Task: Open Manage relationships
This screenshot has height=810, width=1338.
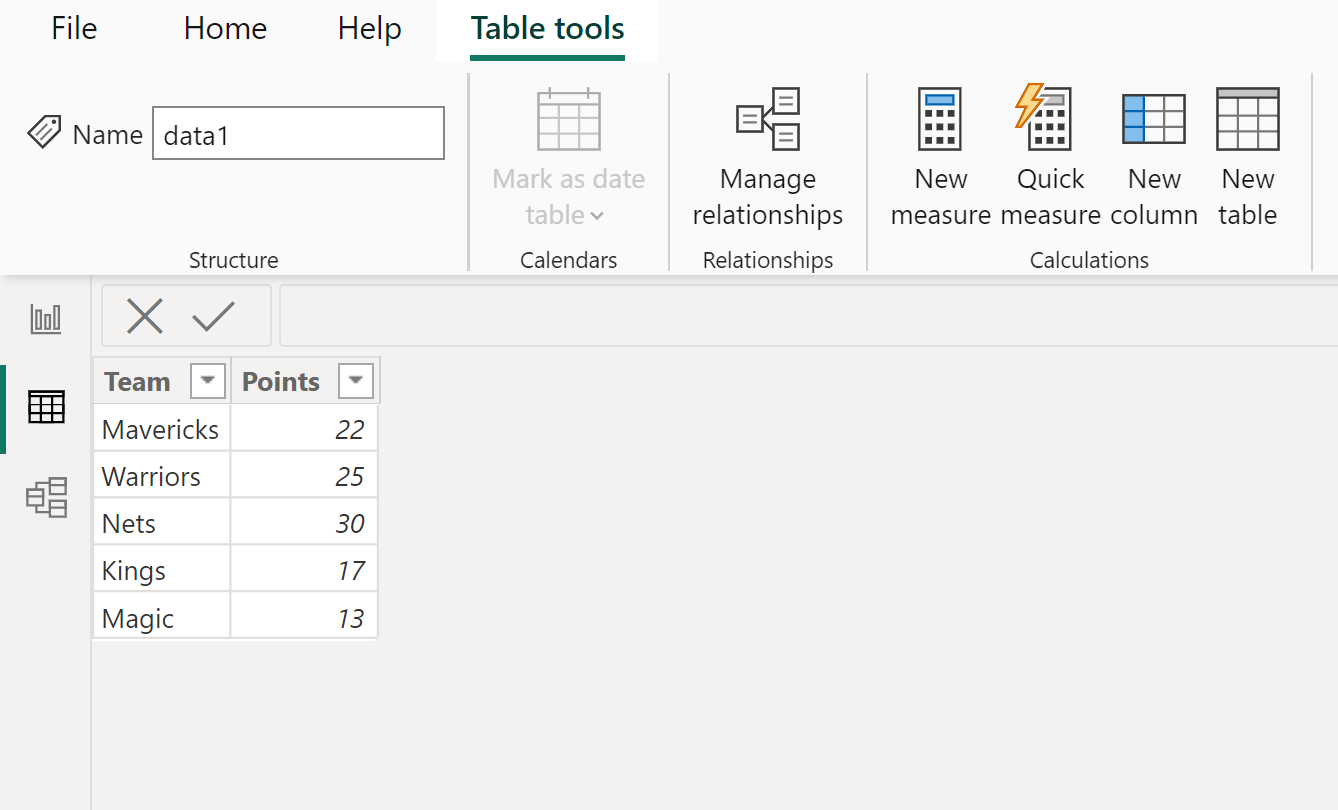Action: [767, 155]
